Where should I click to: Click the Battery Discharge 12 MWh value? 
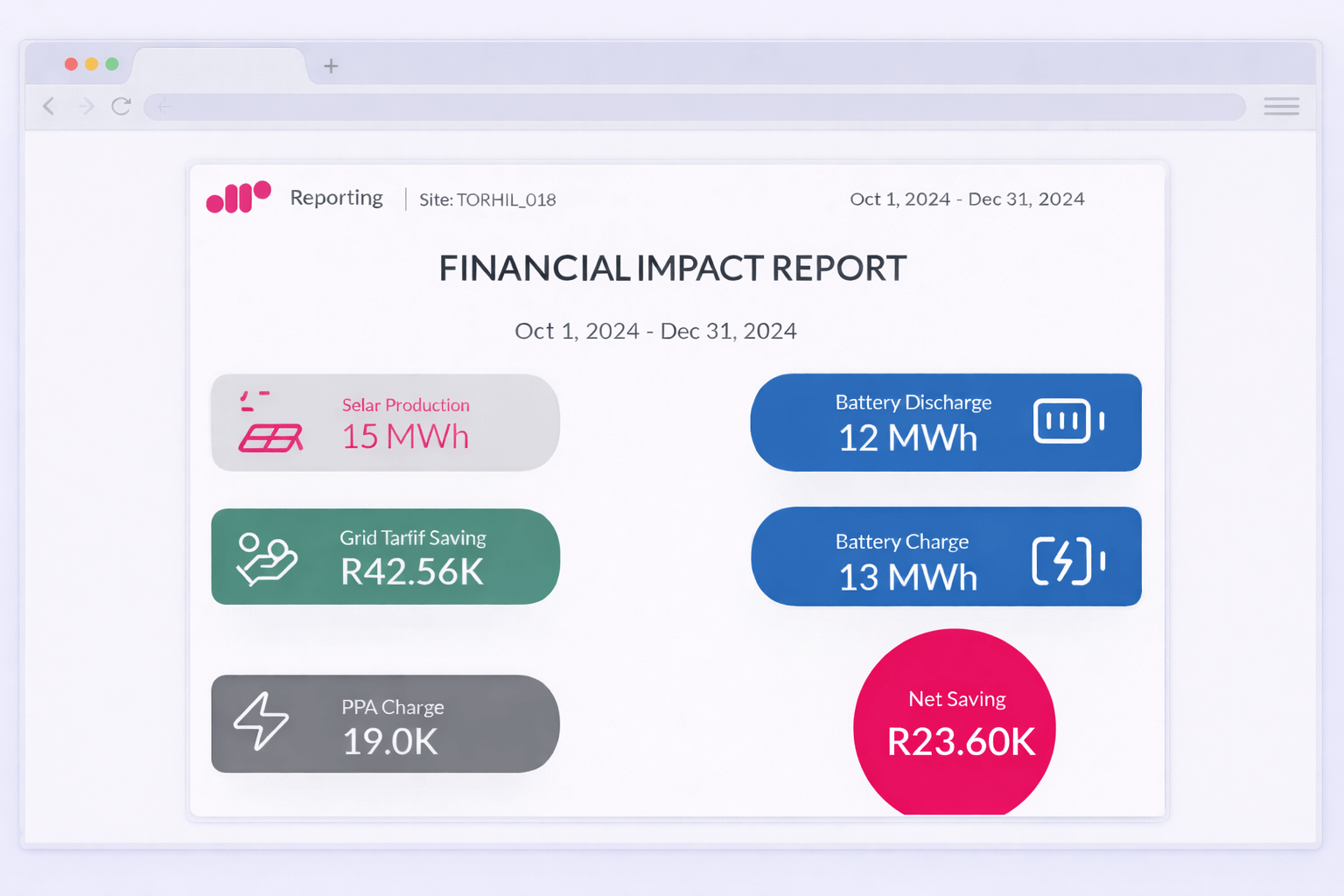[907, 437]
